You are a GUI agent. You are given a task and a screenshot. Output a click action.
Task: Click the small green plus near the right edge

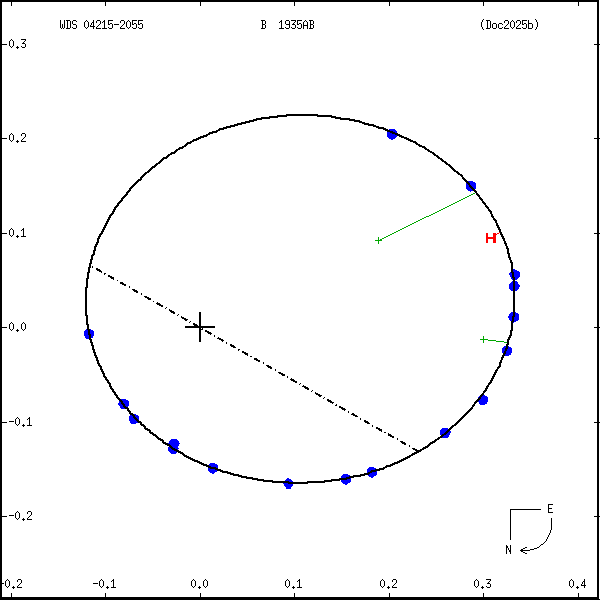[483, 339]
